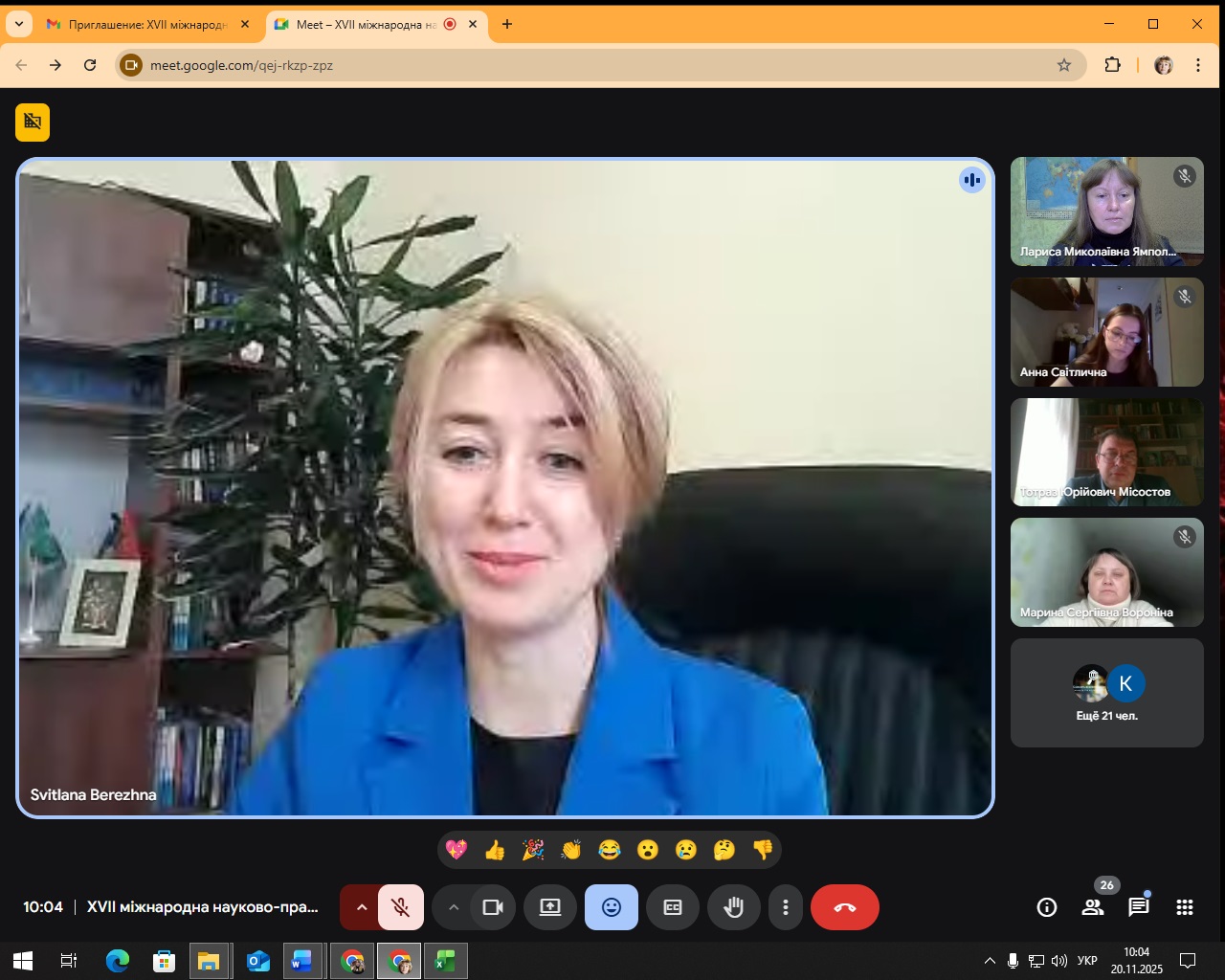Toggle the camera off

pos(493,907)
